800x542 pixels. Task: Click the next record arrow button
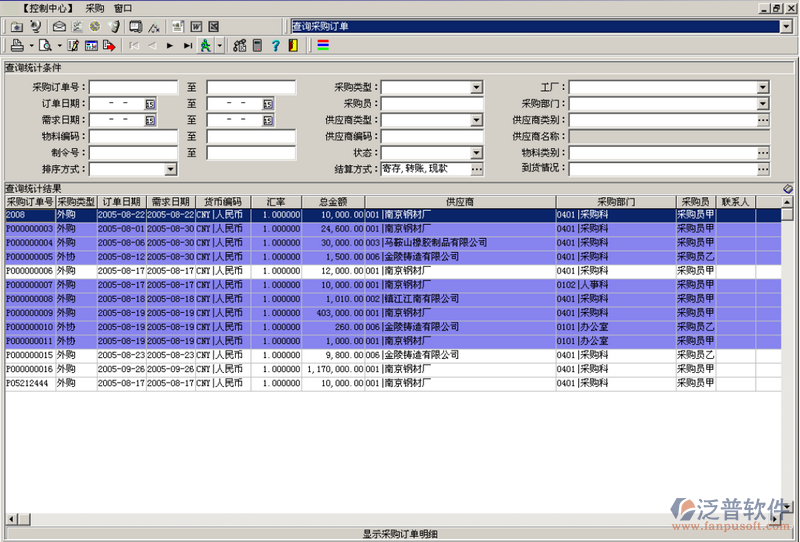point(170,46)
